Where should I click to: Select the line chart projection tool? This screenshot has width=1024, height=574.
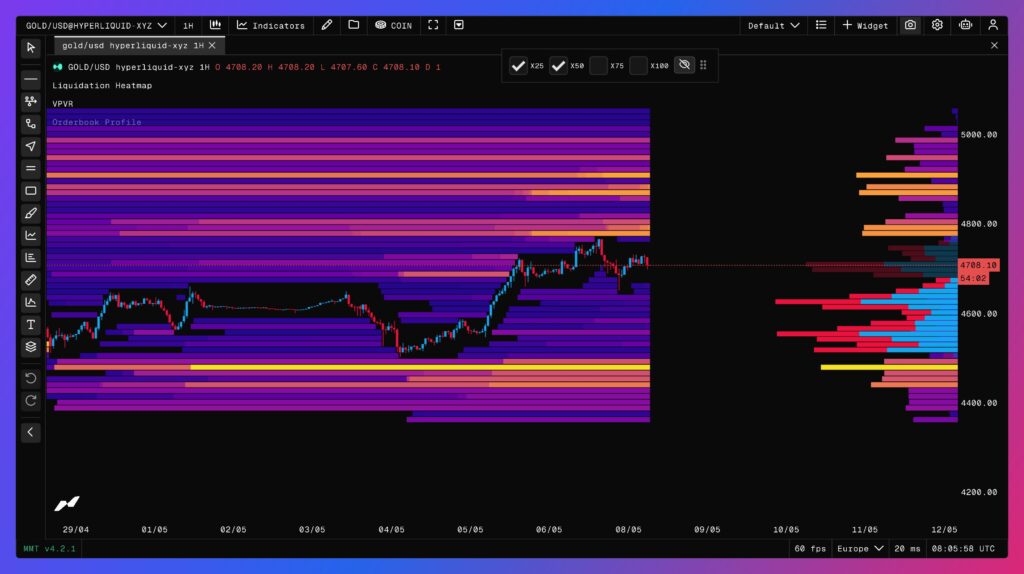[31, 235]
